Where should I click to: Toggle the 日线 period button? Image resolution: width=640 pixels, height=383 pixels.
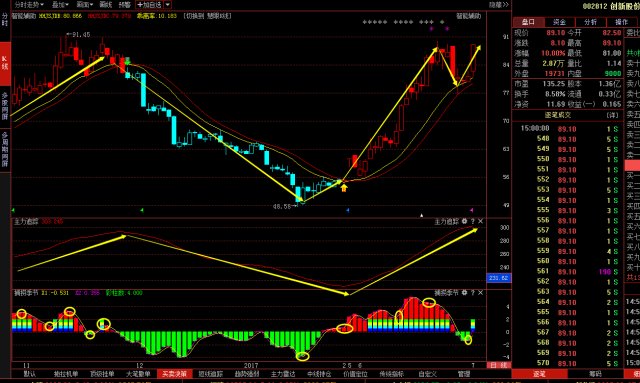[x=499, y=365]
